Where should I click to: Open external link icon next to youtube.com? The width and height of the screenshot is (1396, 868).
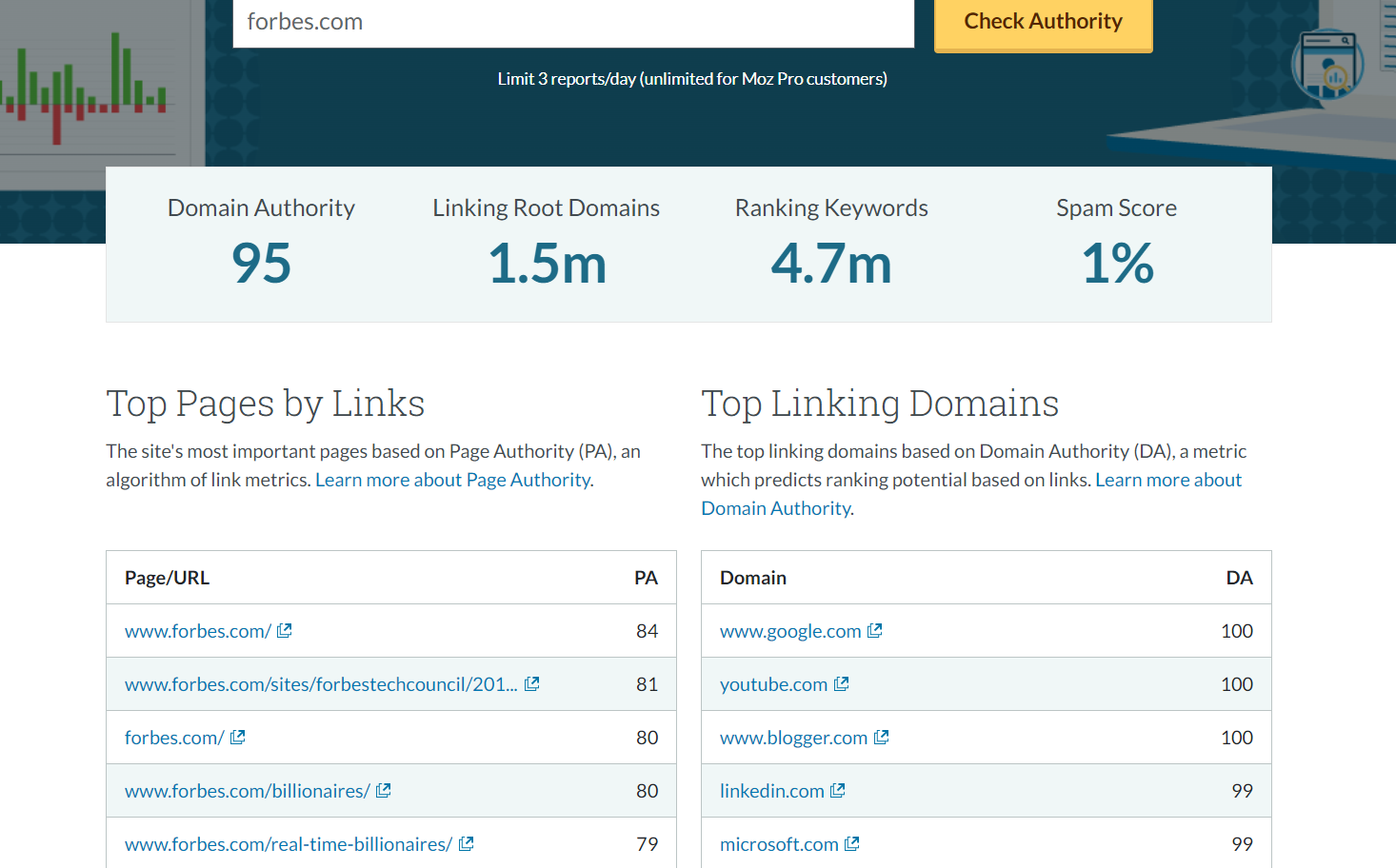click(x=841, y=684)
